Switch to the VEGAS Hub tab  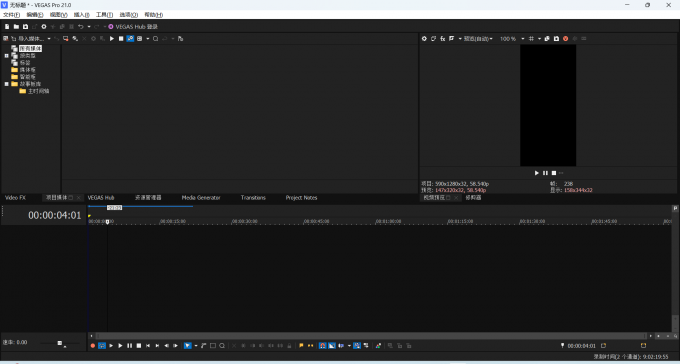point(101,198)
